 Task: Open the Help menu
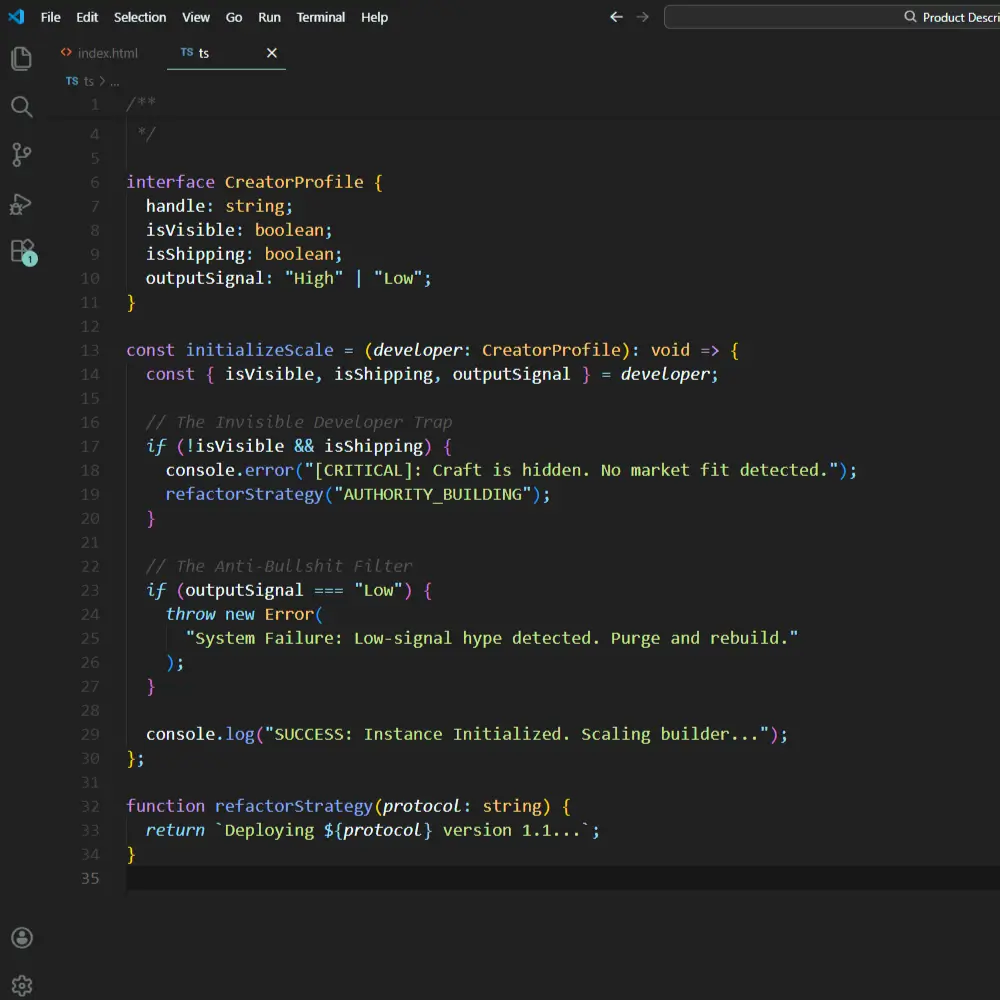374,17
